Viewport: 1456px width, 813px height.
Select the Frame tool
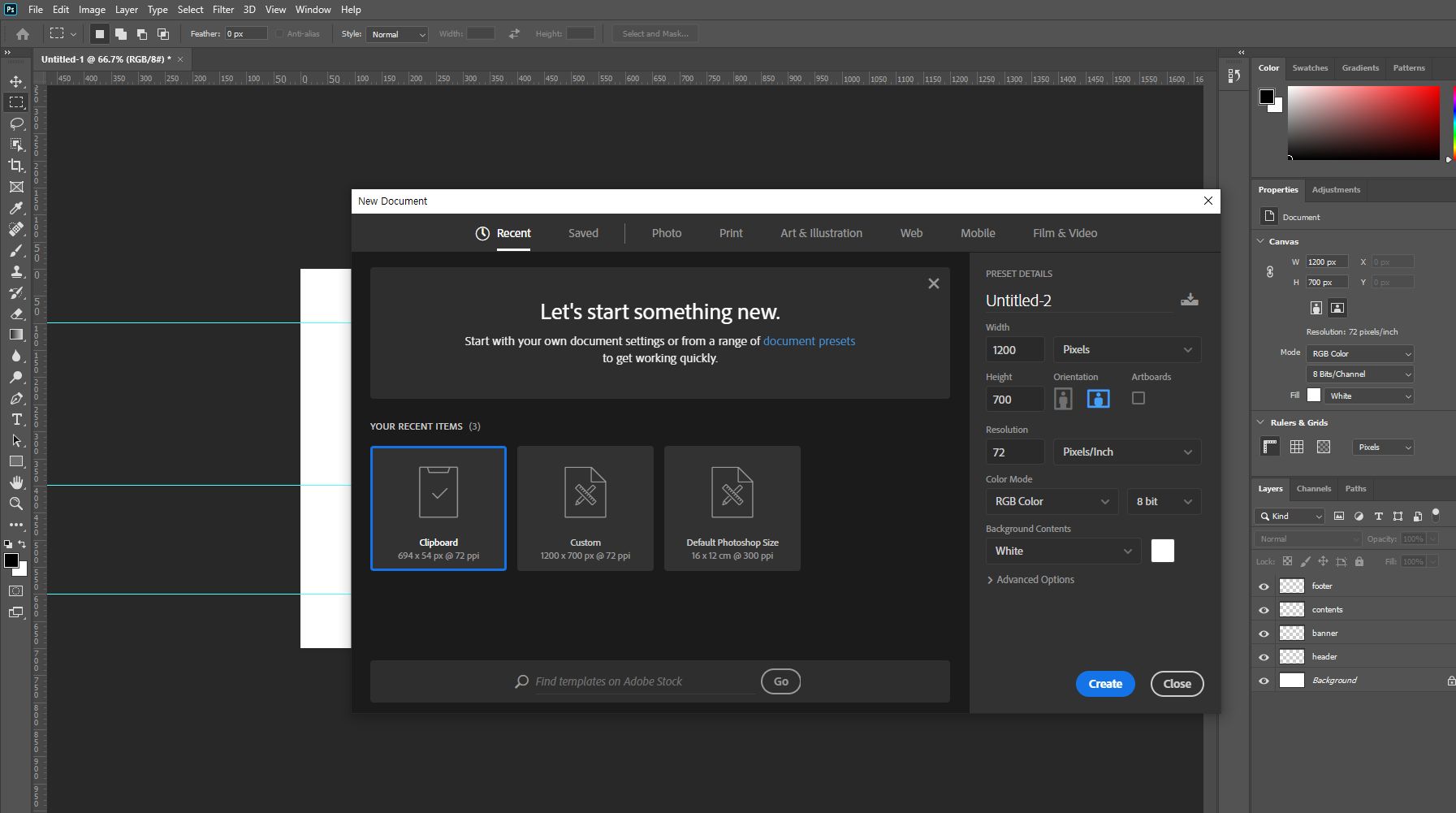pyautogui.click(x=16, y=187)
